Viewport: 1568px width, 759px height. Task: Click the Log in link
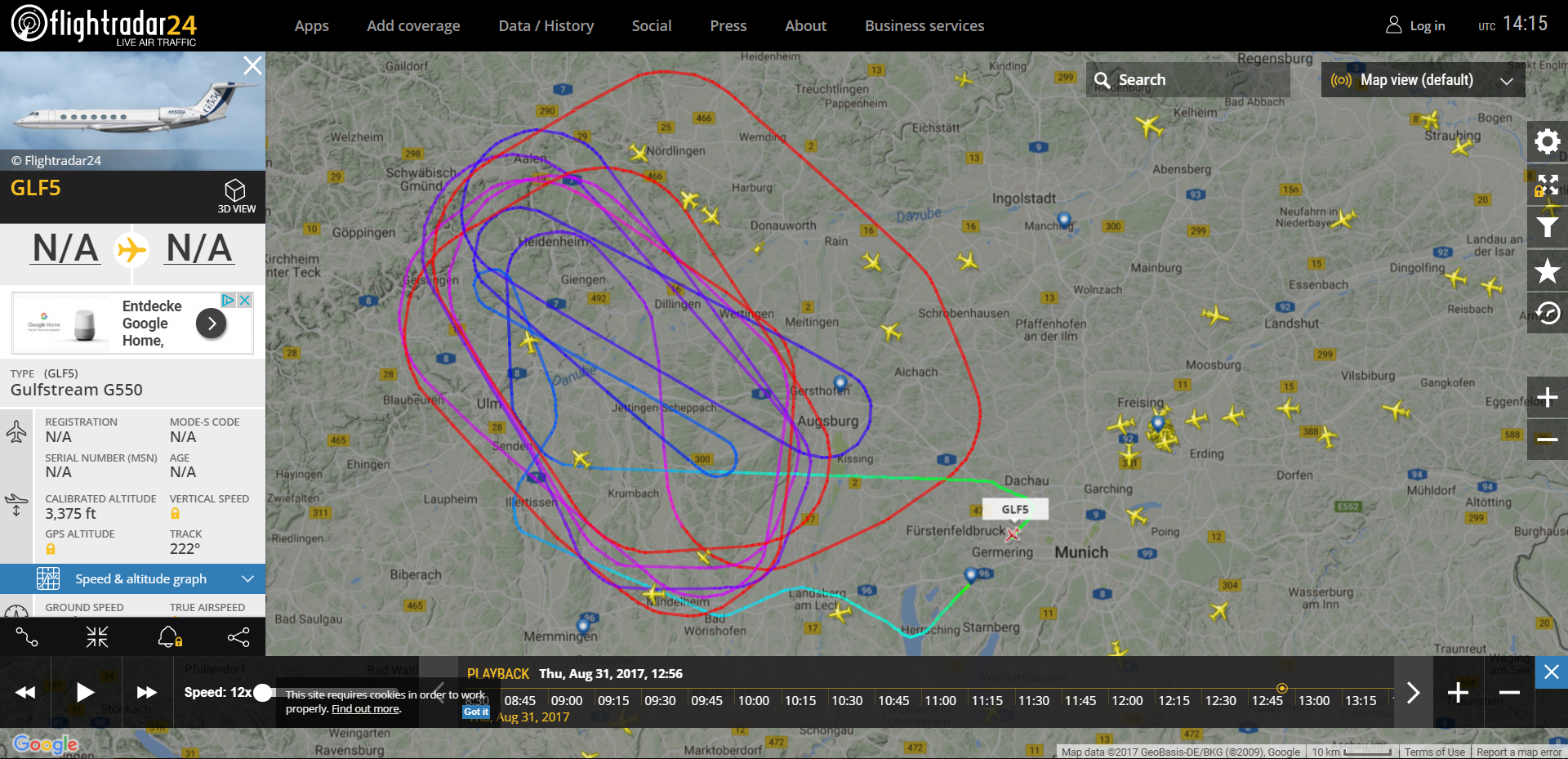click(1415, 25)
